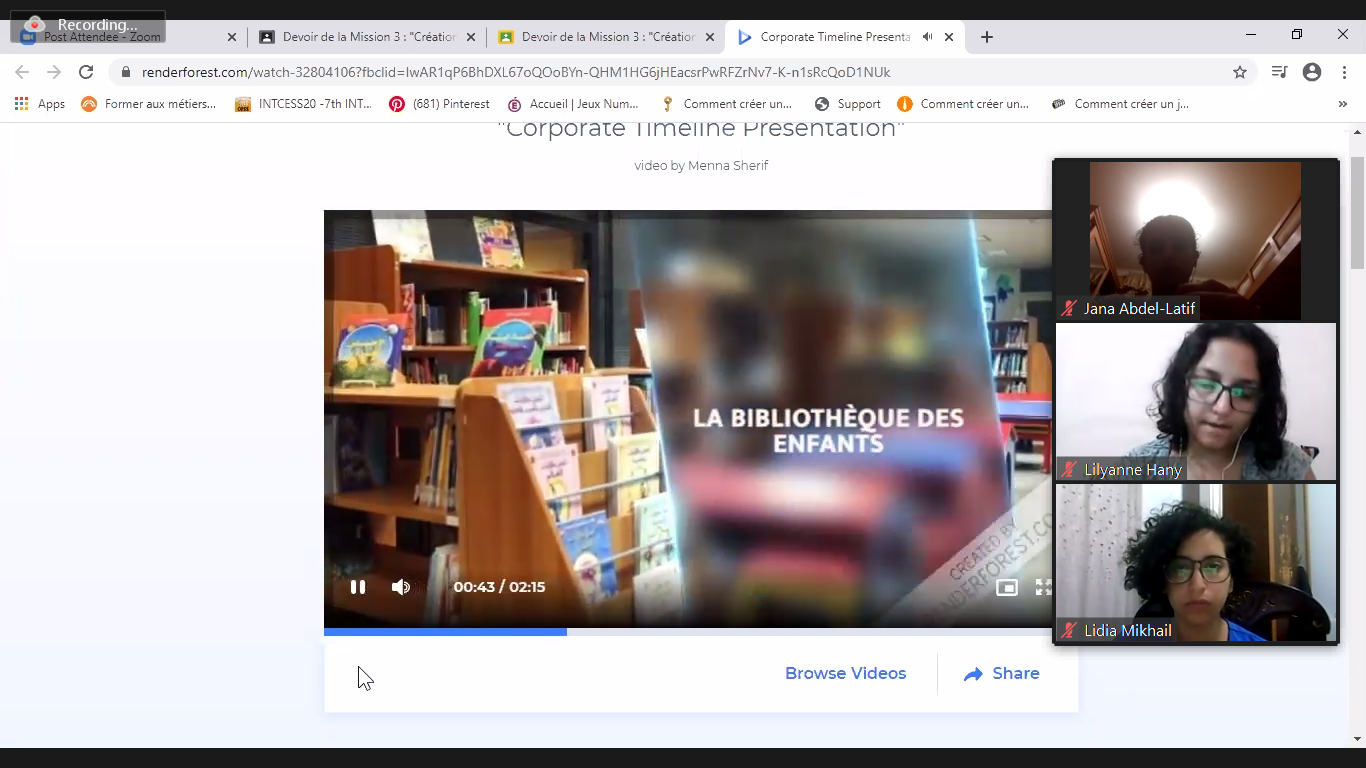Open Chrome media controls icon
Screen dimensions: 1366x768
(1279, 72)
